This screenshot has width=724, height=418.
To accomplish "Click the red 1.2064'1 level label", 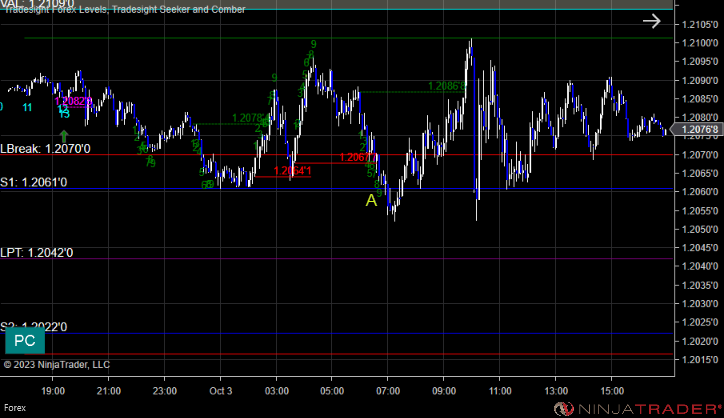I will tap(292, 171).
